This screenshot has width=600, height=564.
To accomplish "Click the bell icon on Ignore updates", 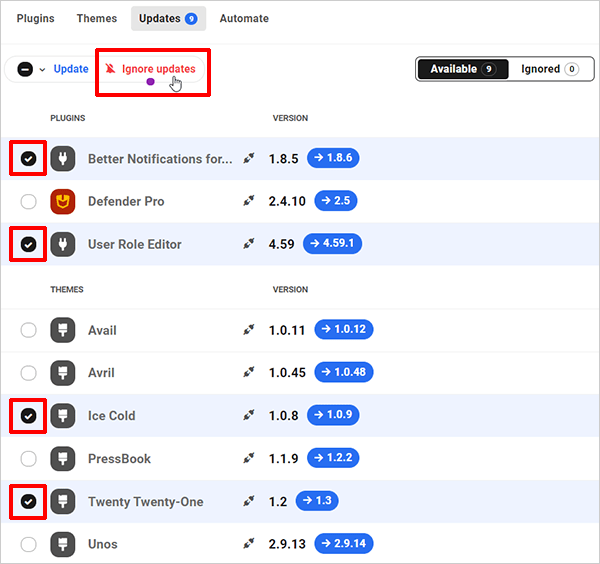I will coord(111,69).
